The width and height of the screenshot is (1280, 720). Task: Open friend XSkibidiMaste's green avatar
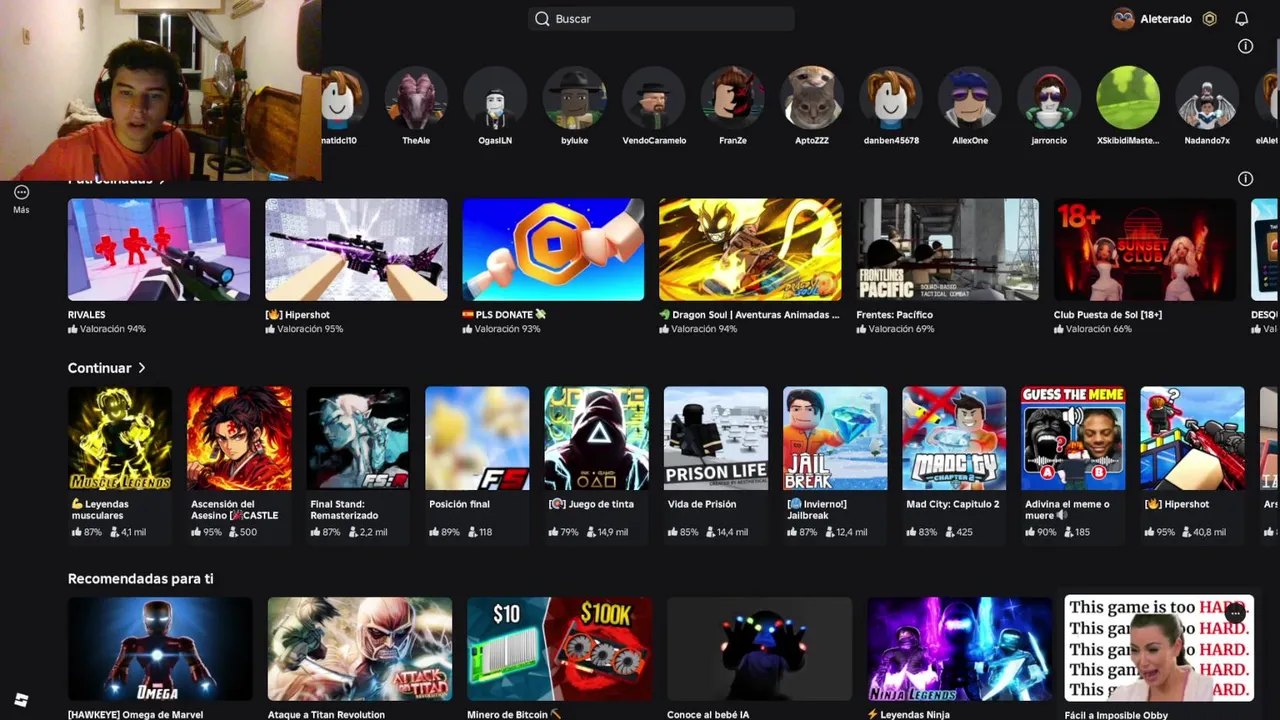click(1128, 98)
